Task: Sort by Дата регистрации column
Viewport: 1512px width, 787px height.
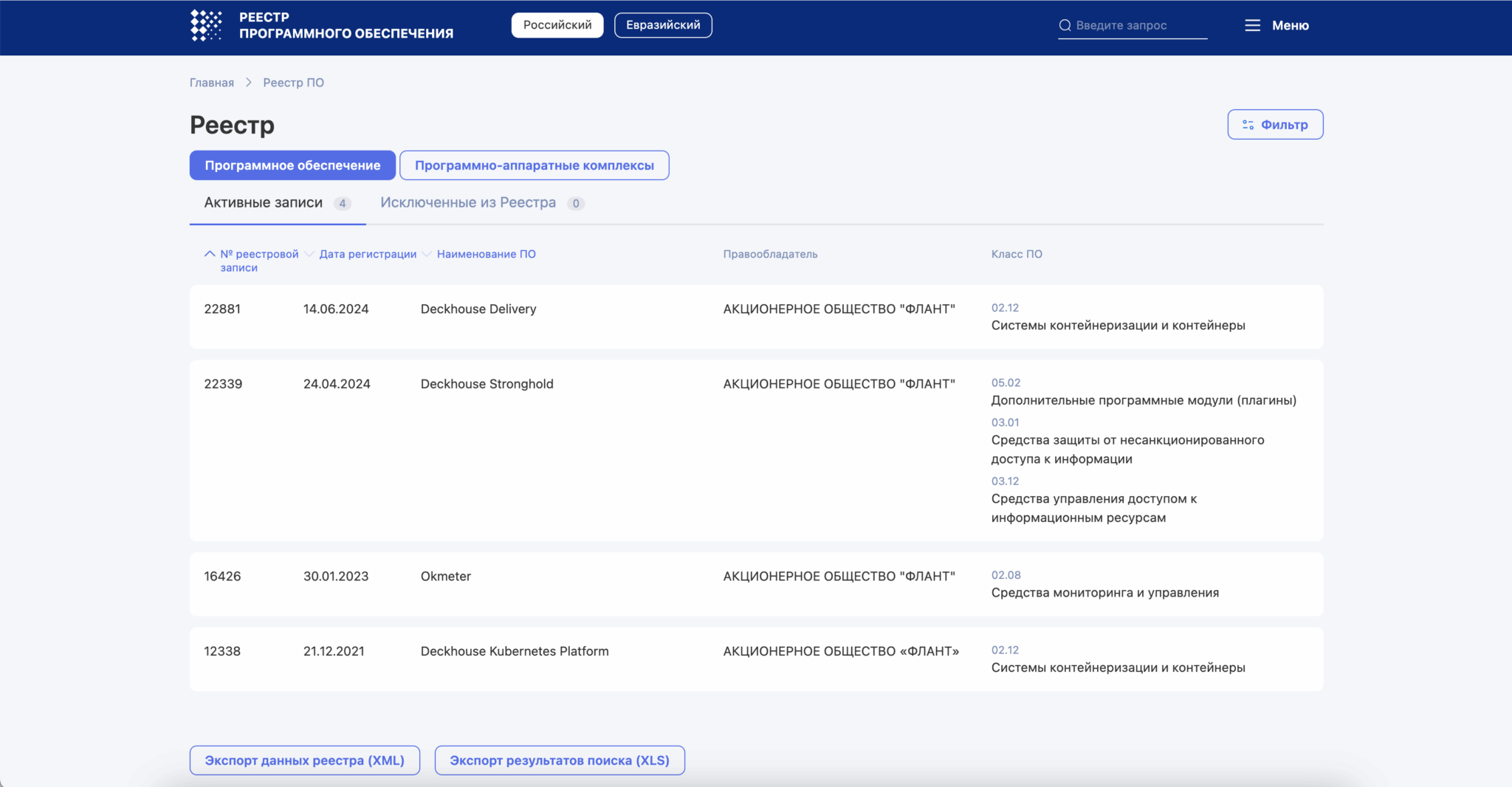Action: click(367, 254)
